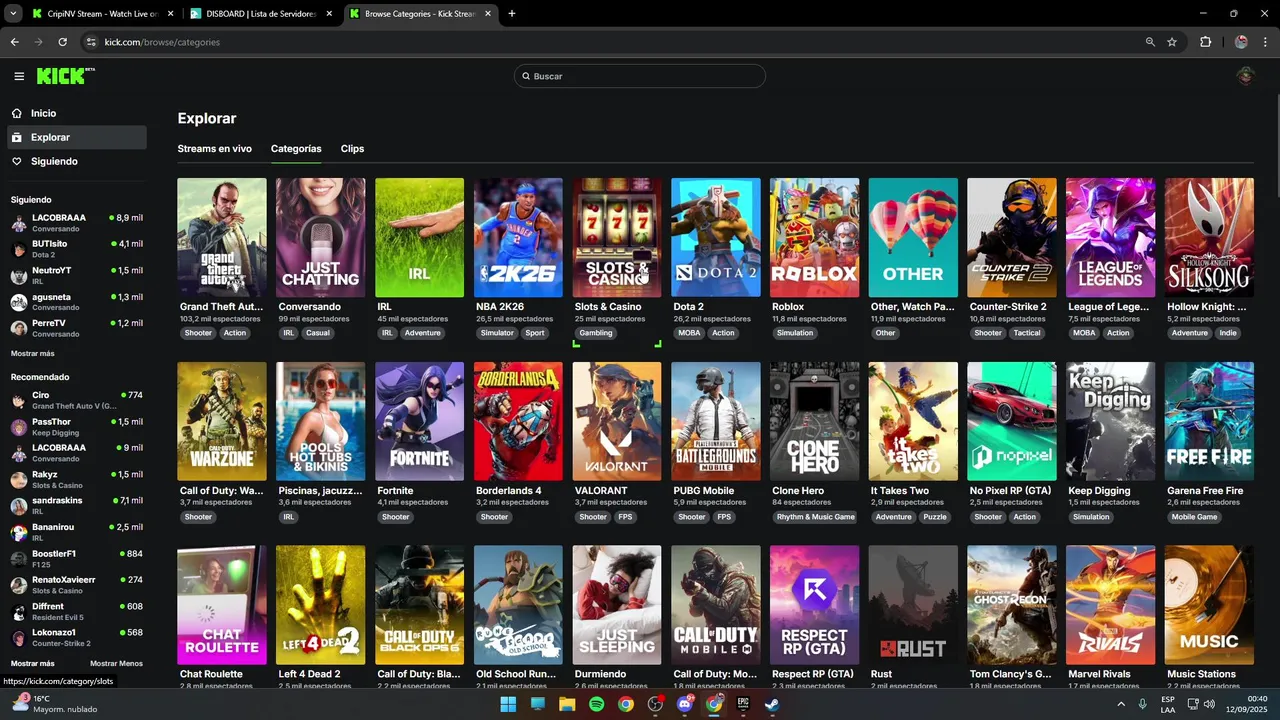Image resolution: width=1280 pixels, height=720 pixels.
Task: Open League of Legends category cover
Action: [1110, 237]
